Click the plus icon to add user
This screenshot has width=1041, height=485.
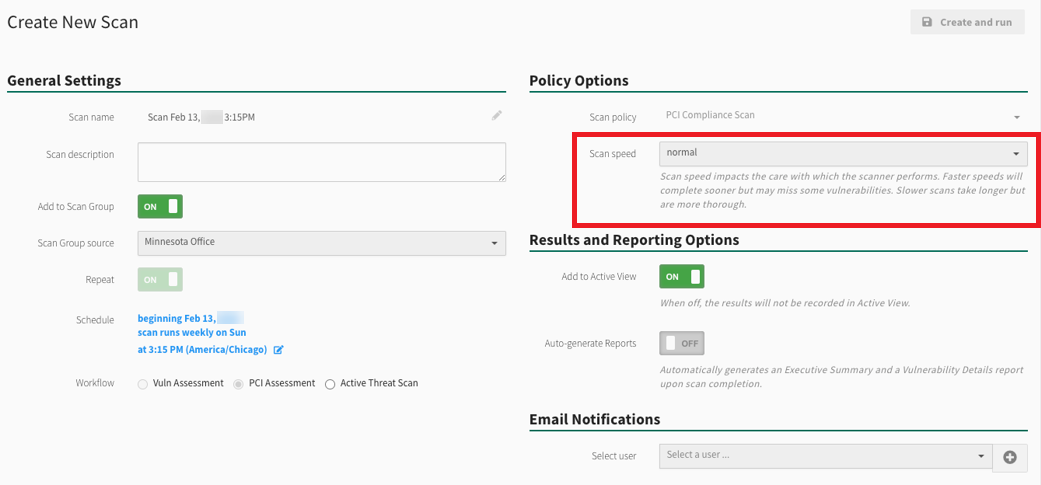click(x=1009, y=457)
